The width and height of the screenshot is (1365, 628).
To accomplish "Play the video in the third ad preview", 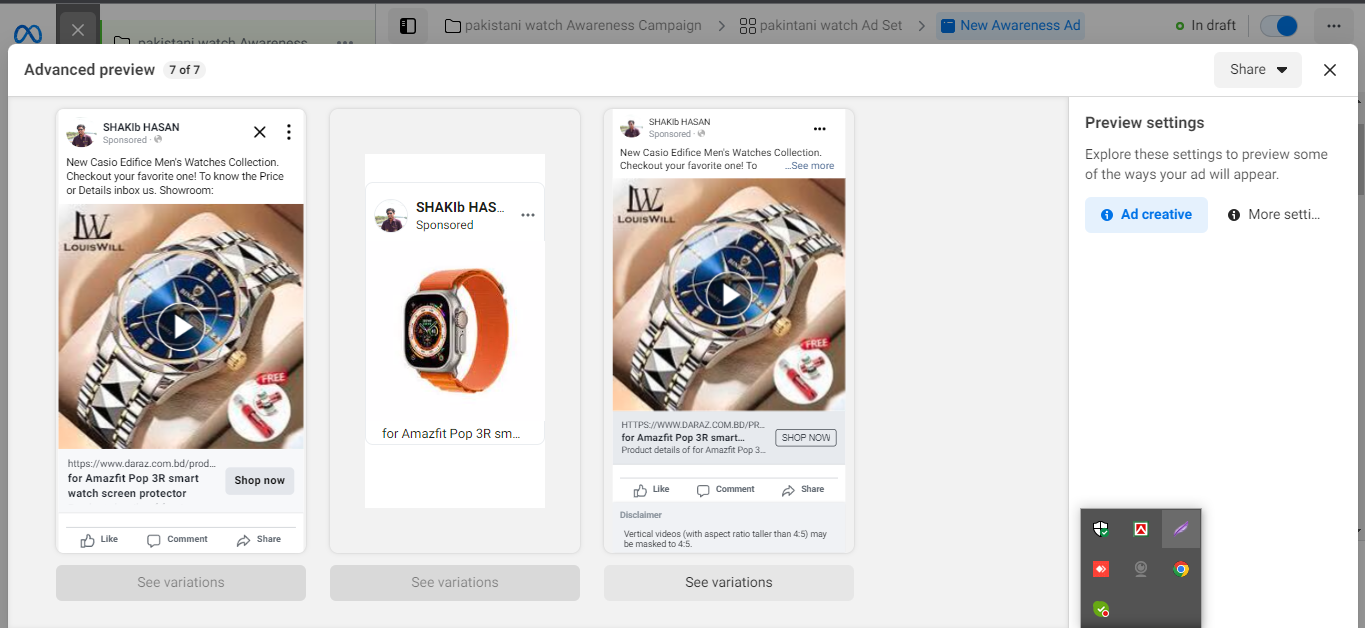I will click(x=730, y=295).
